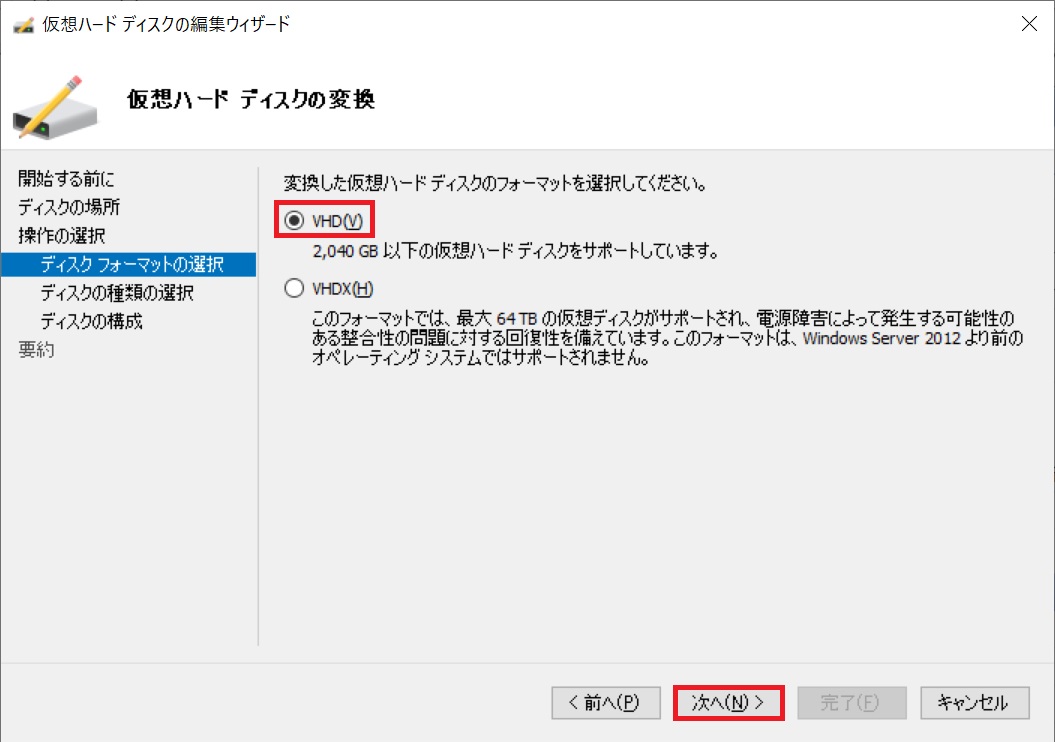
Task: Click the 次へ(N) > button
Action: [x=729, y=703]
